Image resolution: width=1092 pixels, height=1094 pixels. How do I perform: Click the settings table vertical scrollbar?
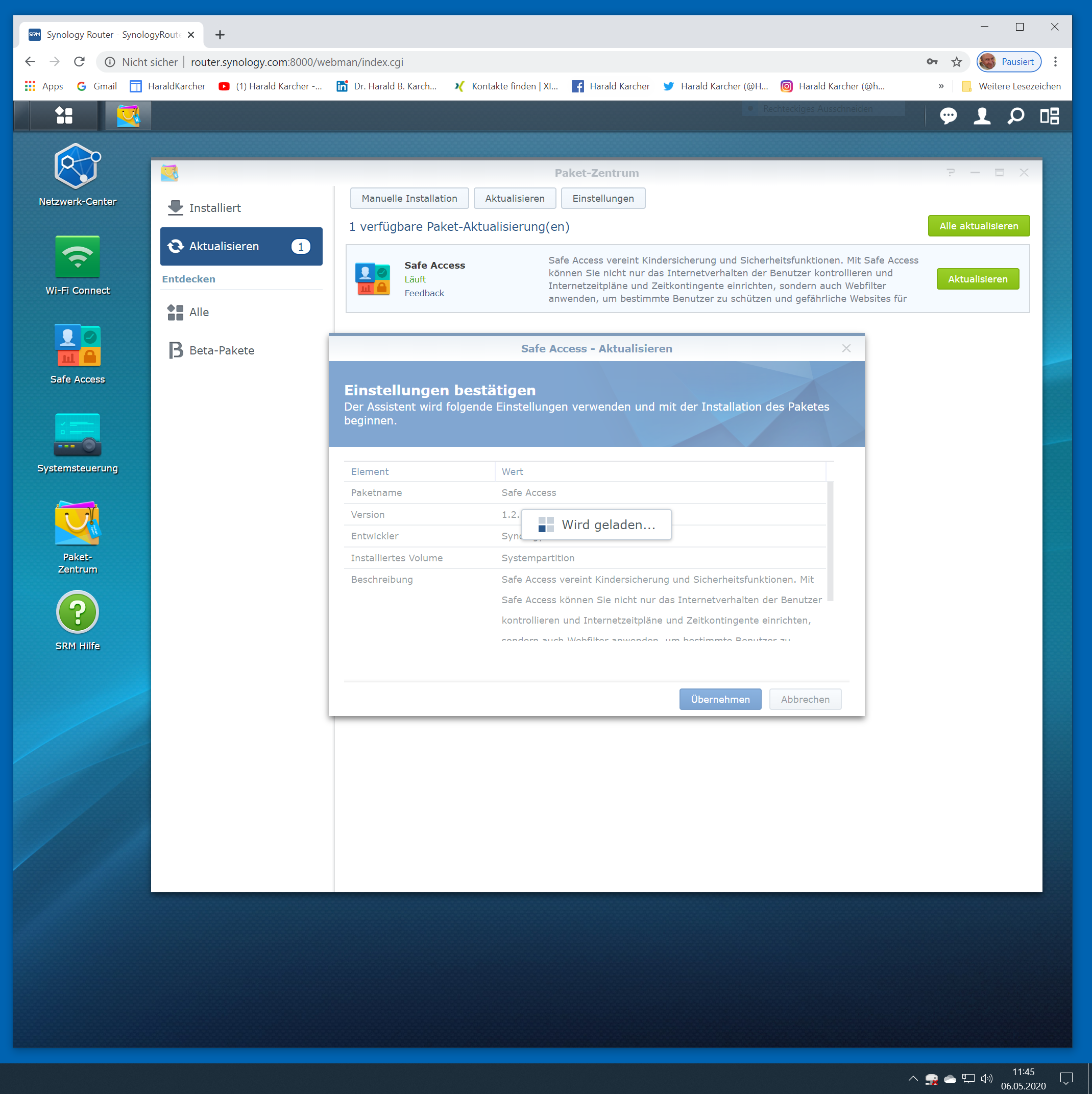coord(830,541)
